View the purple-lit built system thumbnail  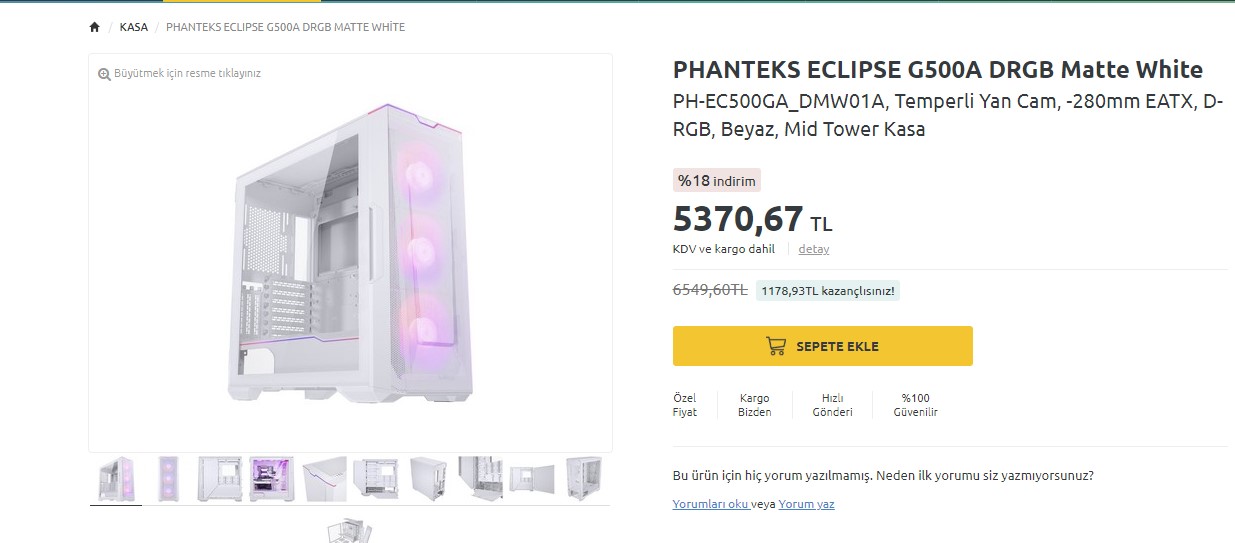pyautogui.click(x=272, y=479)
